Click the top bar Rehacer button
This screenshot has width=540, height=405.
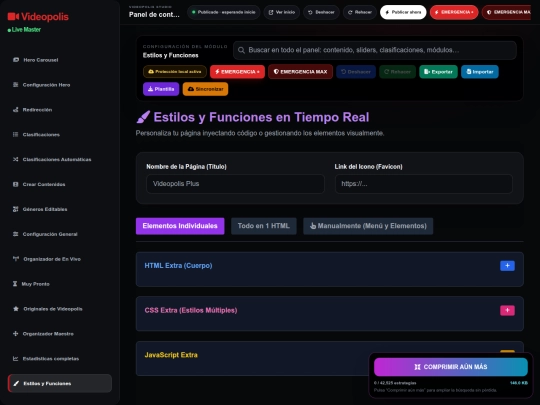pos(360,12)
